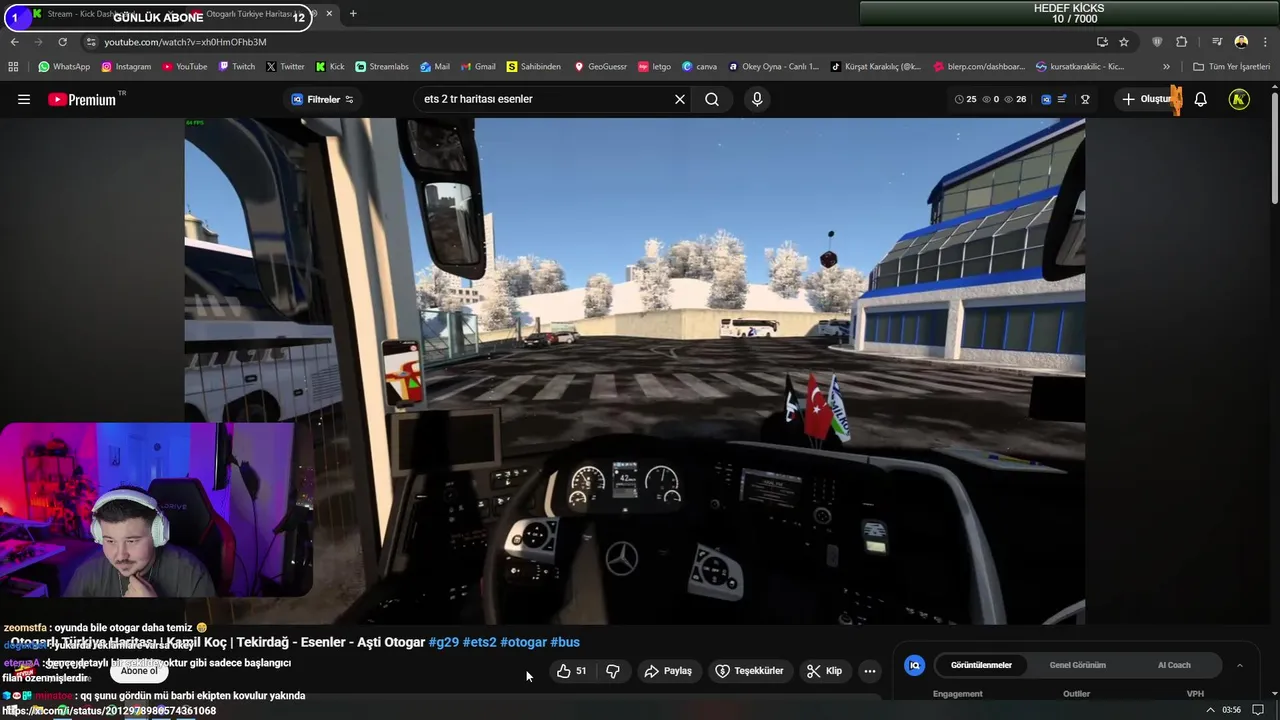Start voice search with the microphone
This screenshot has width=1280, height=720.
(757, 99)
